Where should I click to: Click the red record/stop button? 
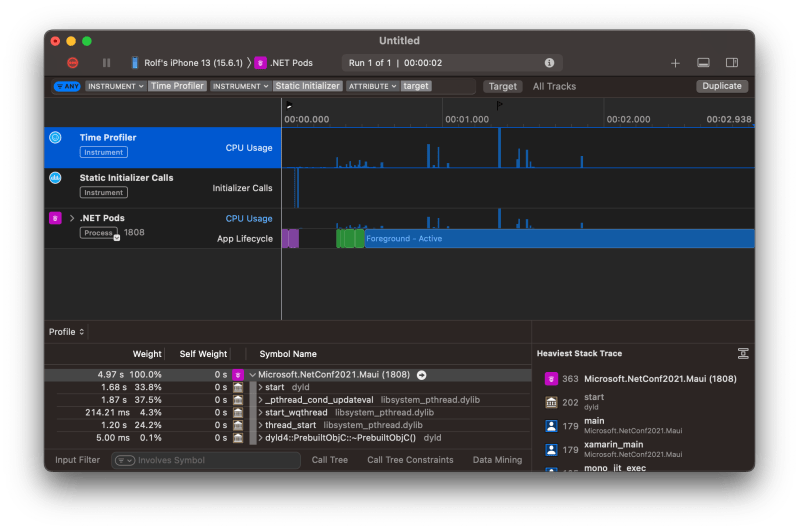[x=73, y=63]
